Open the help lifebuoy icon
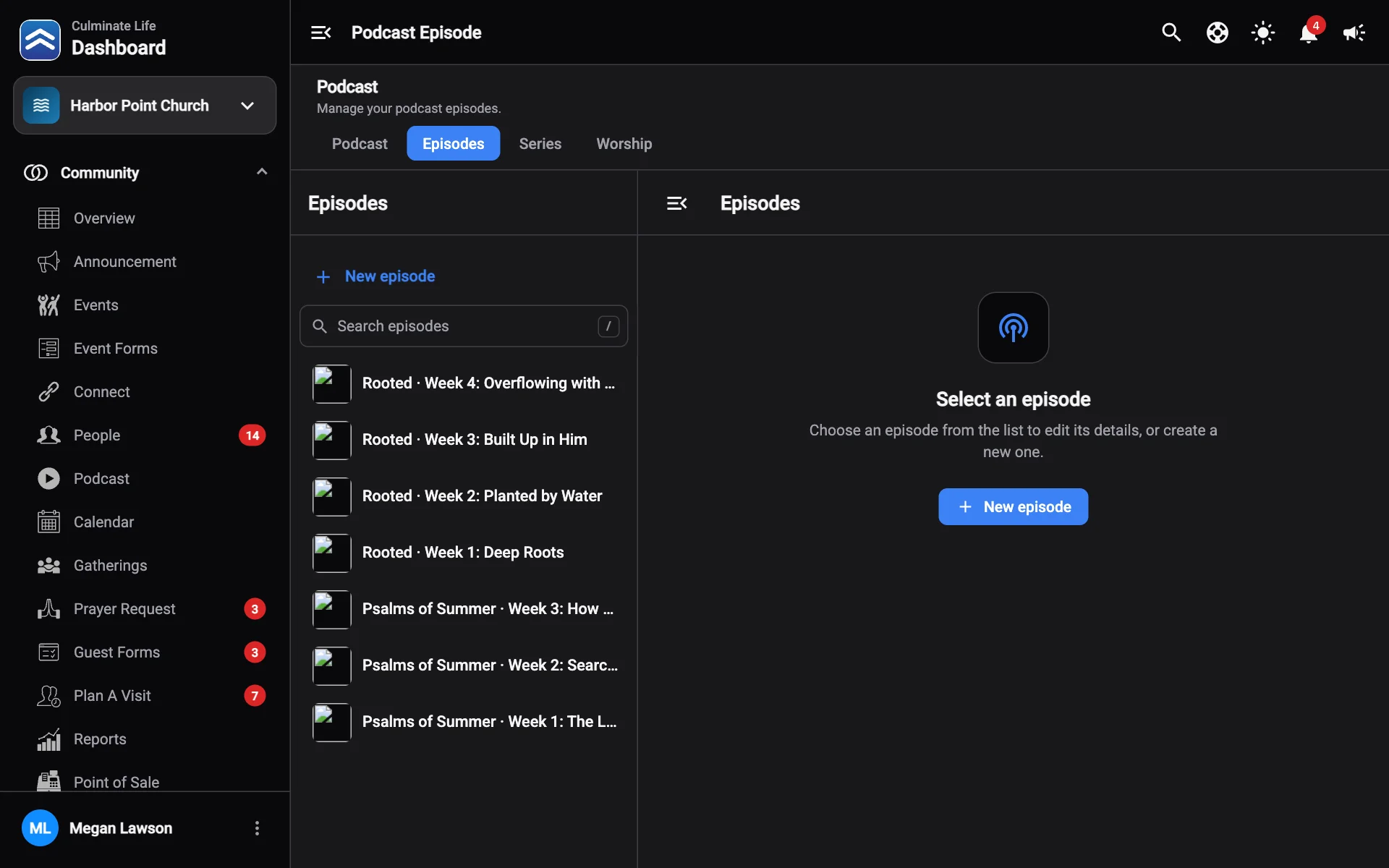Image resolution: width=1389 pixels, height=868 pixels. 1217,33
